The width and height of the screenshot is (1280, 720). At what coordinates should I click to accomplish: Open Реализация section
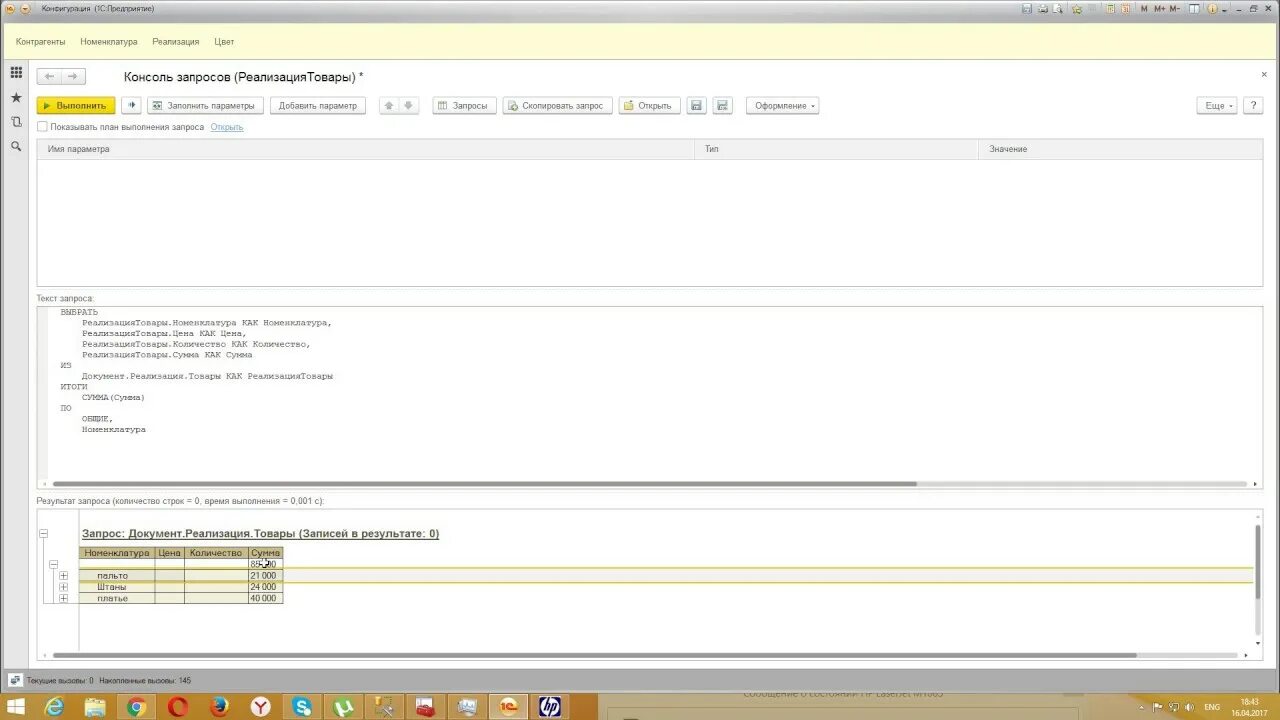[176, 42]
